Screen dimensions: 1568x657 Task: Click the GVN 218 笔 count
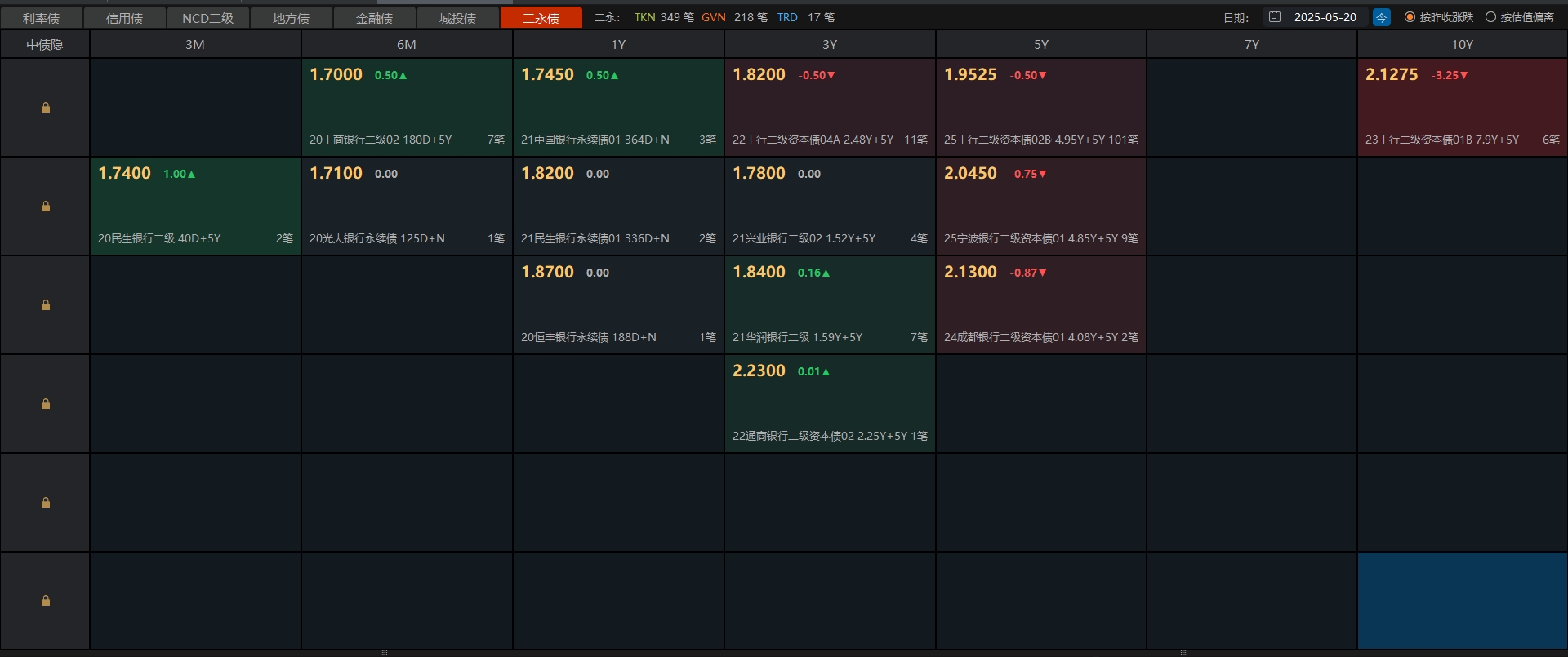point(734,17)
